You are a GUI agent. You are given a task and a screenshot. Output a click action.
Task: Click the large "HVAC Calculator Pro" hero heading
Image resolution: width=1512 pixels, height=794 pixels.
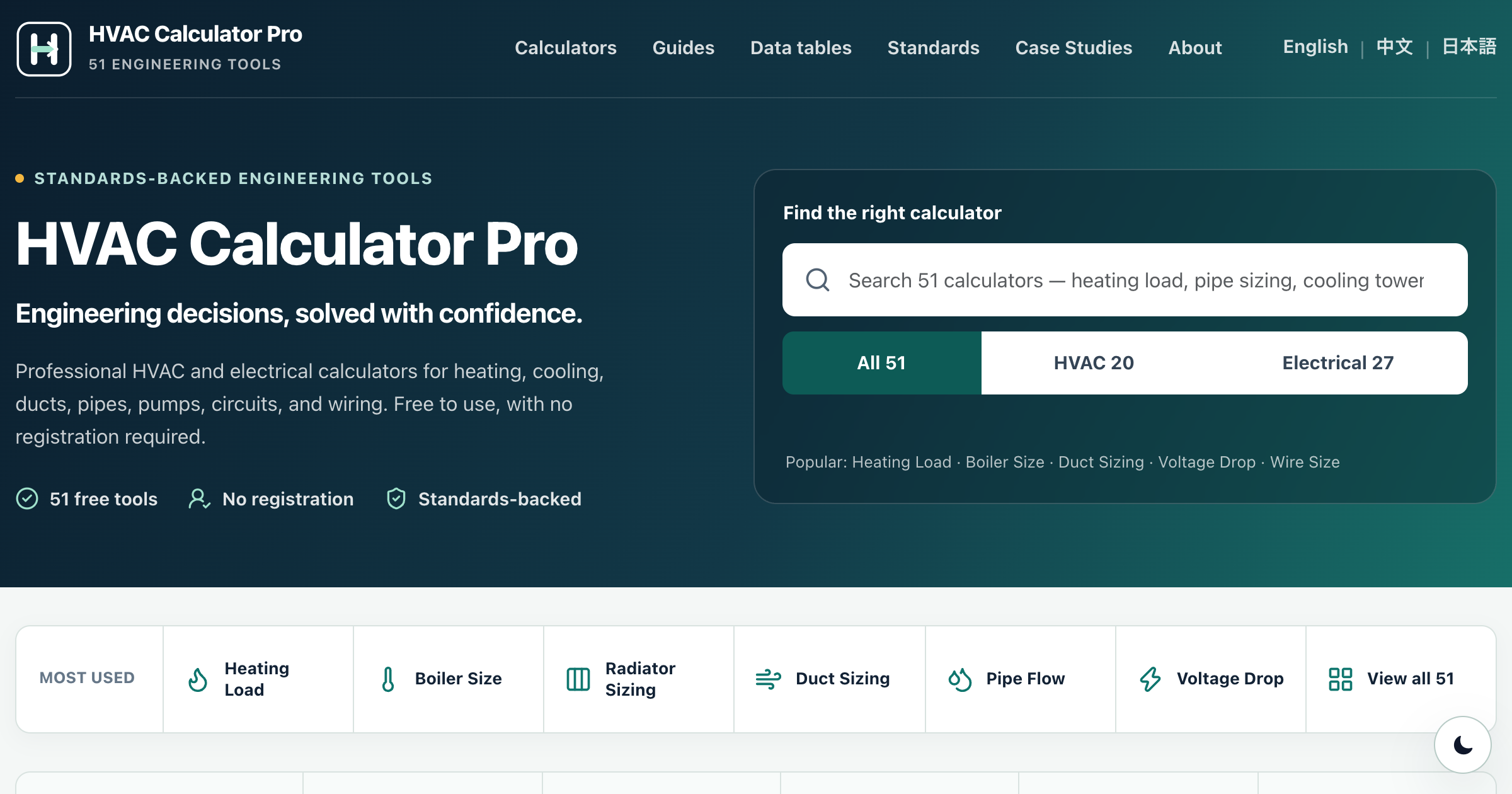pyautogui.click(x=296, y=245)
